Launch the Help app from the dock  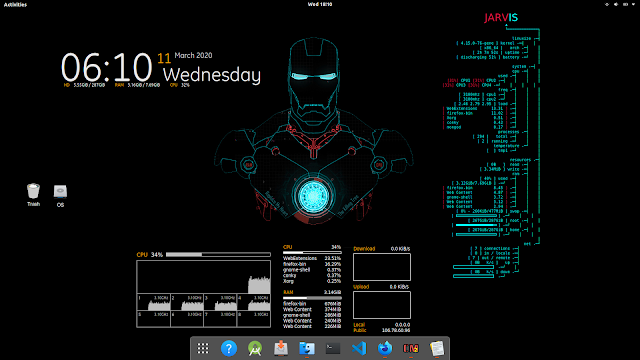coord(229,348)
